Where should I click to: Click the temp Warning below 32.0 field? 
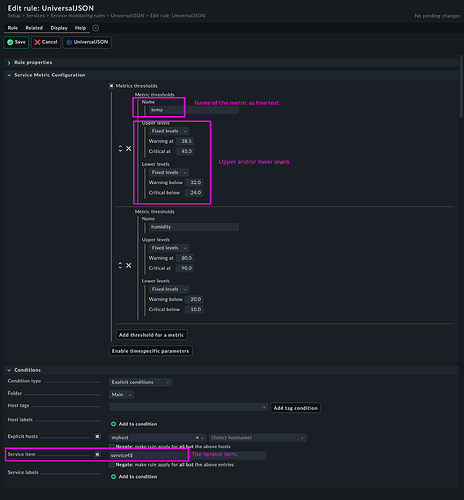click(194, 183)
